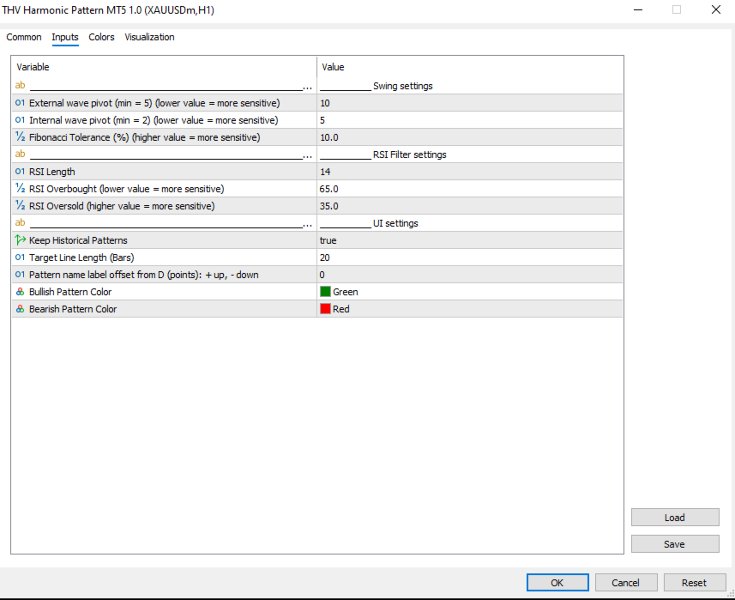
Task: Select the Inputs tab
Action: tap(65, 37)
